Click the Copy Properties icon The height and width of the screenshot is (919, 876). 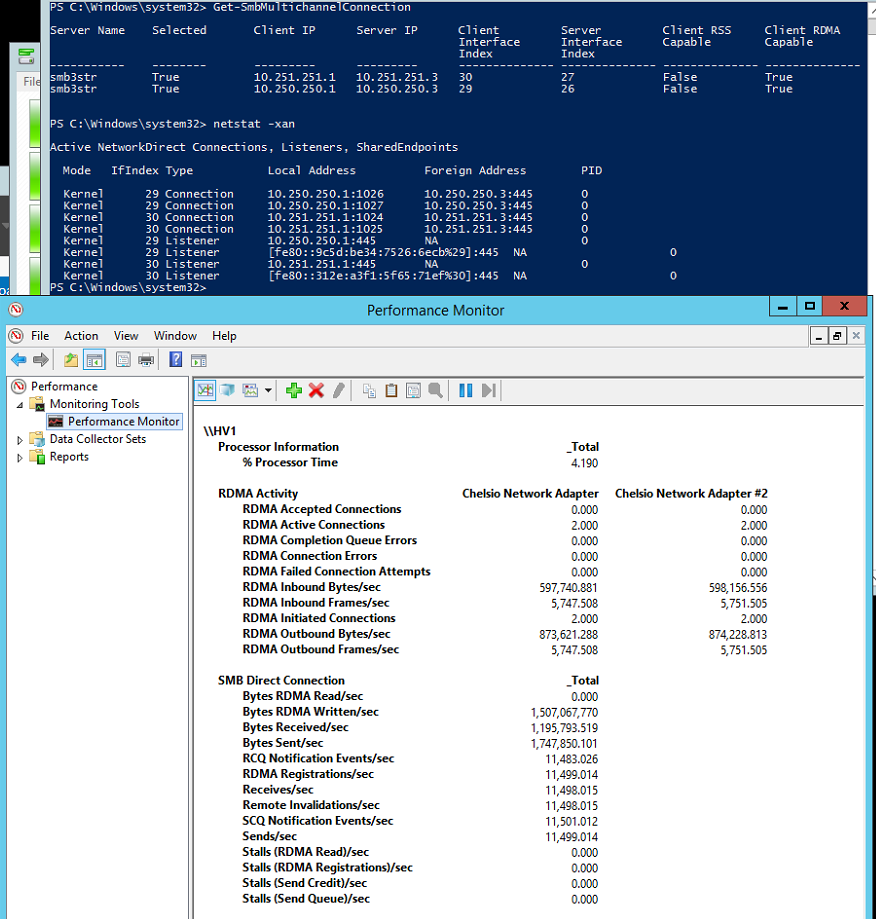(369, 390)
